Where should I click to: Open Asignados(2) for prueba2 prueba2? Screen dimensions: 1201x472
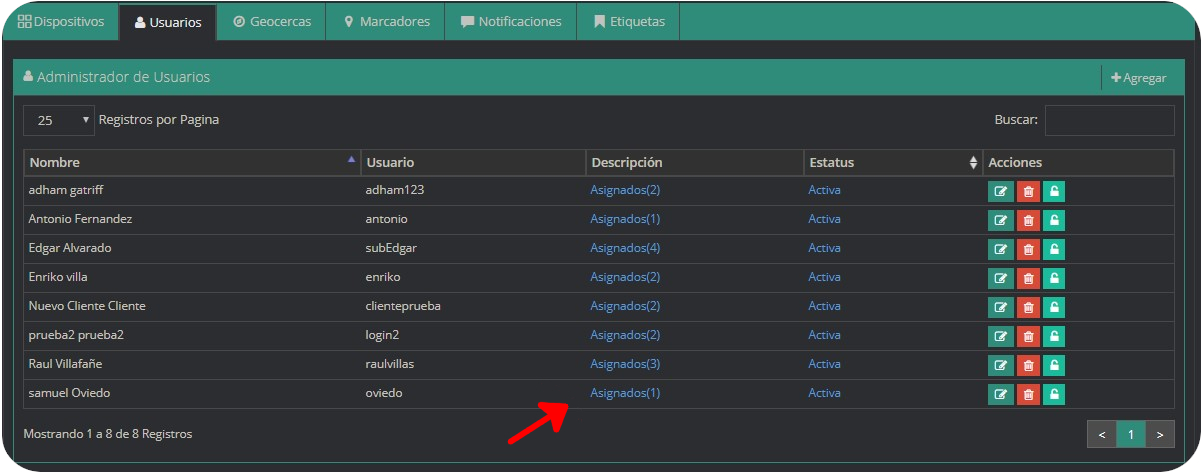(x=625, y=335)
